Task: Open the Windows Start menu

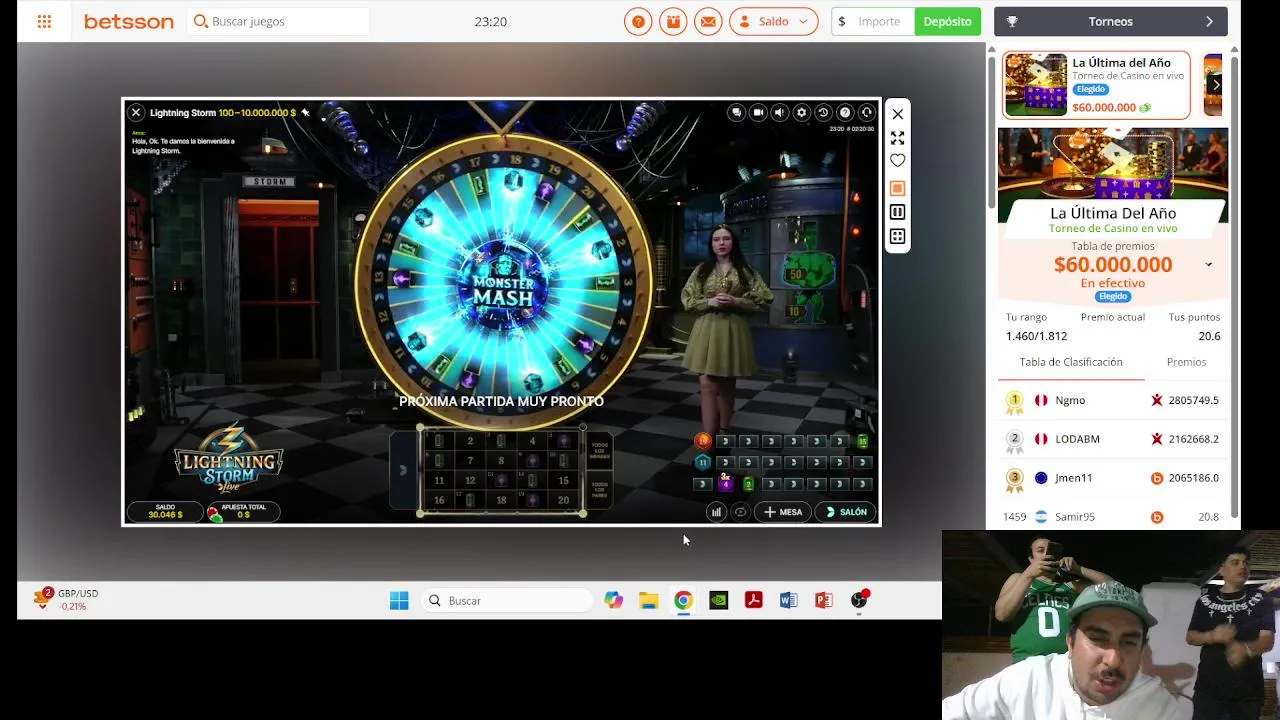Action: tap(399, 600)
